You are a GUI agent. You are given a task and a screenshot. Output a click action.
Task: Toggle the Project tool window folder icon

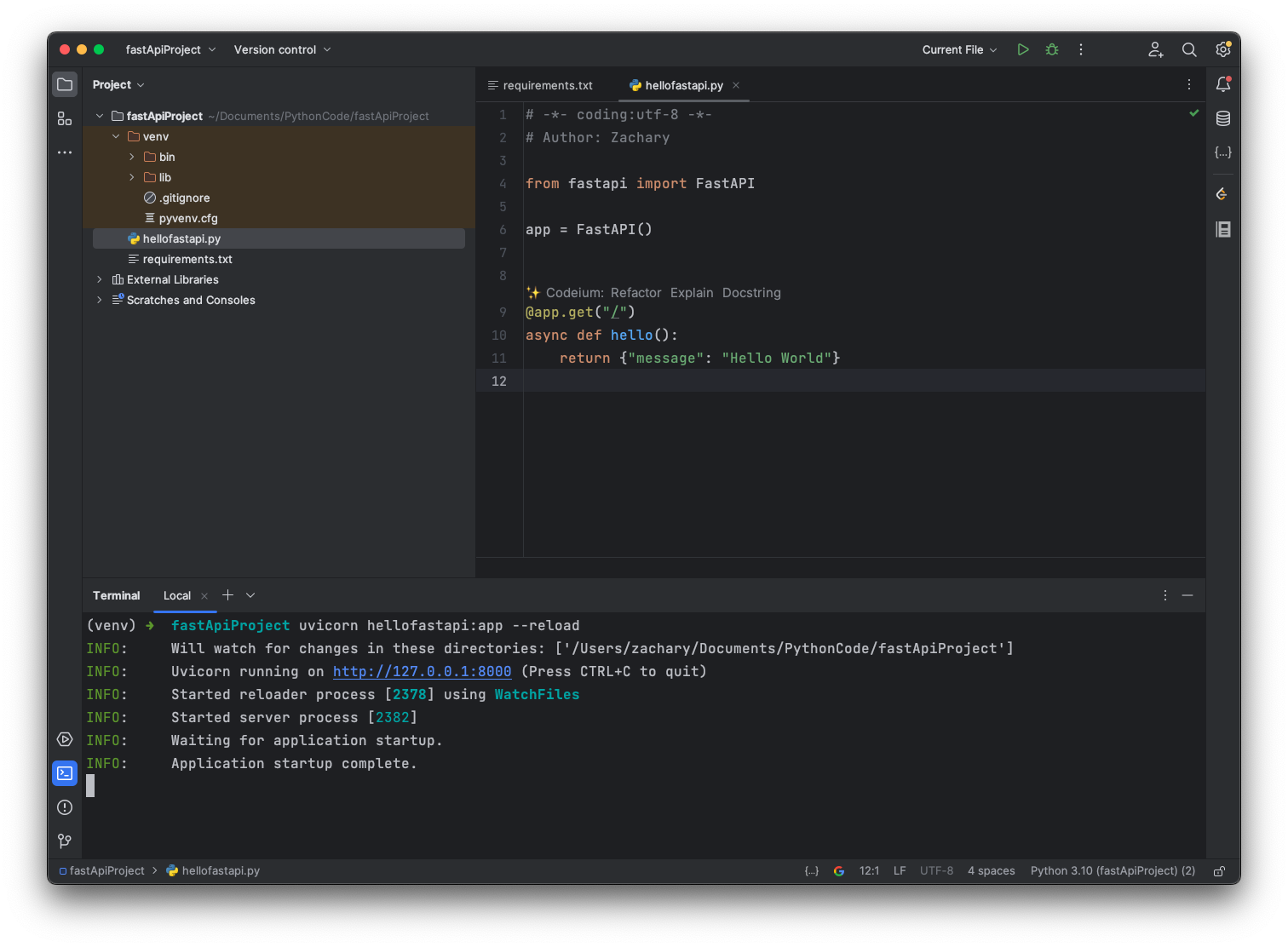pyautogui.click(x=65, y=84)
